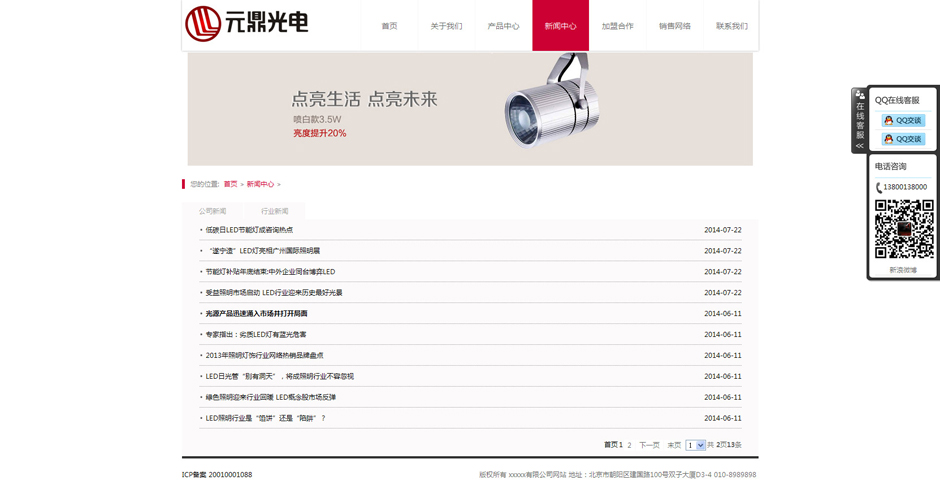
Task: Open article 绿色照明迎来行业回暖
Action: coord(271,397)
